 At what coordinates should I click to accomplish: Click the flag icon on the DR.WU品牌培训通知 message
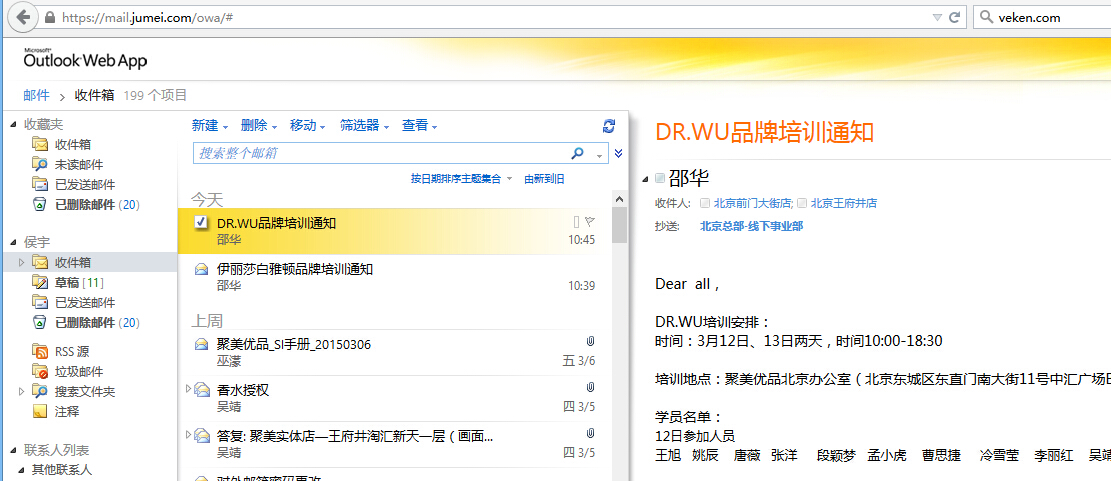coord(590,222)
